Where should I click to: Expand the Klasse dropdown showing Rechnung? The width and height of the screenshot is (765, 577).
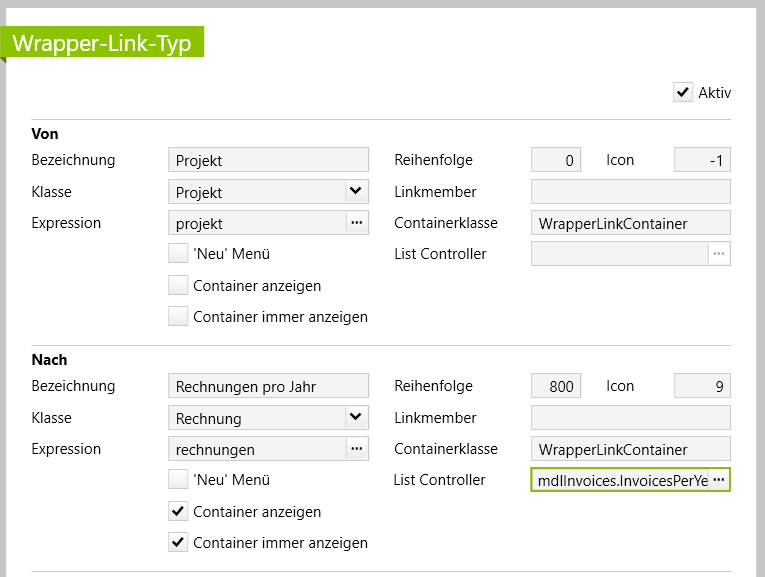(x=355, y=417)
